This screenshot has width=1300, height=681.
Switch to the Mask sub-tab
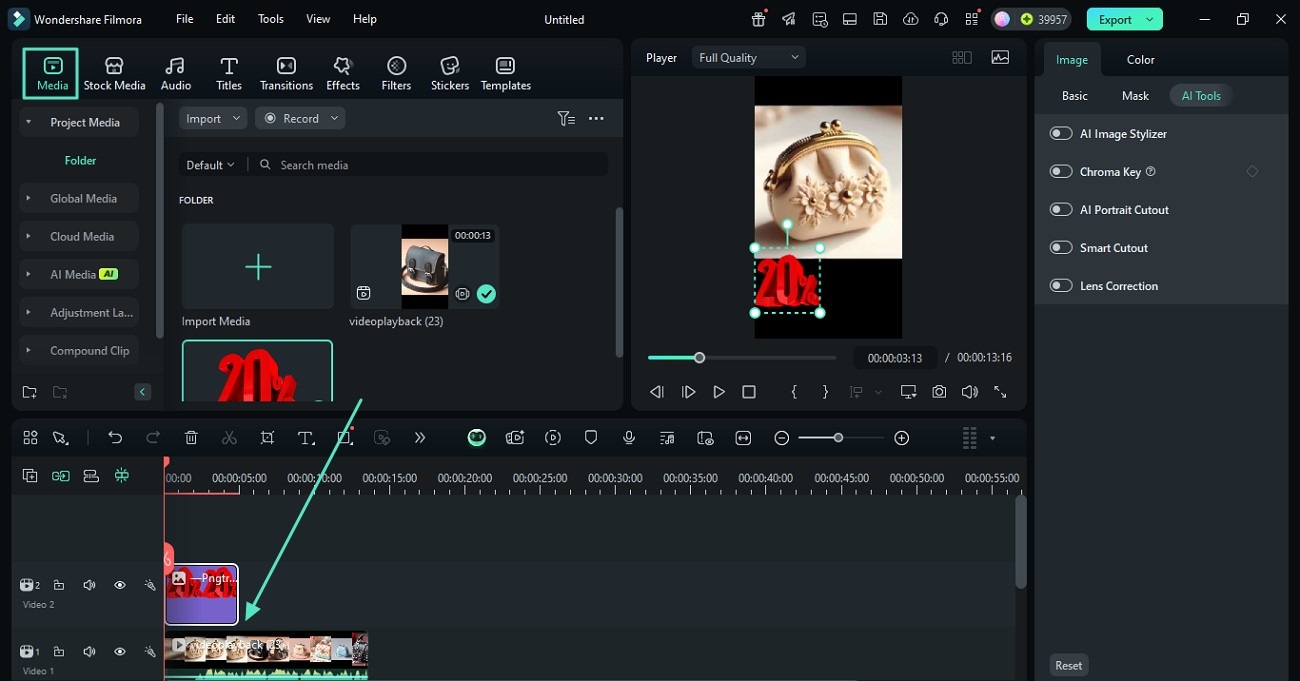[1135, 95]
